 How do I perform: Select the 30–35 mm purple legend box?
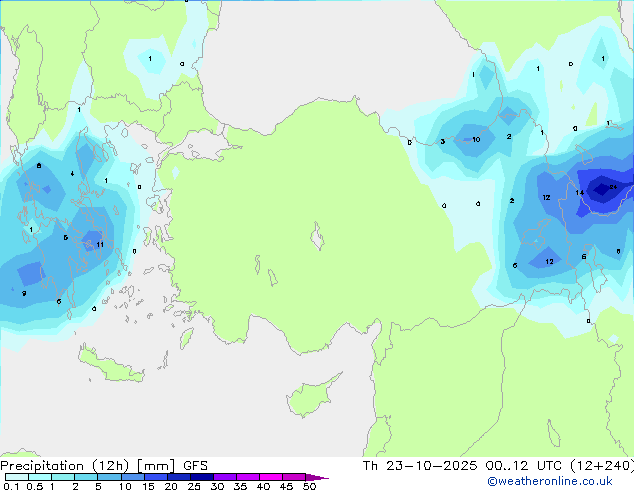tap(225, 477)
